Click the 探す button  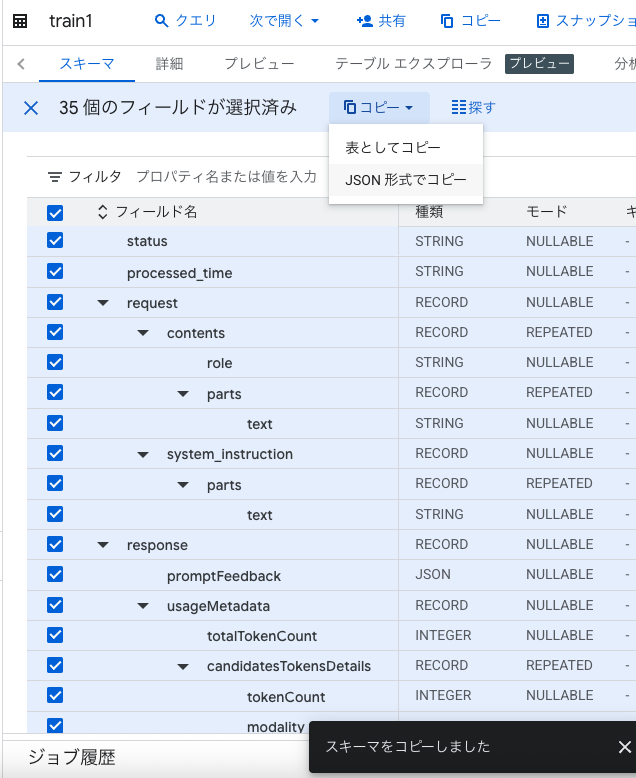tap(474, 107)
